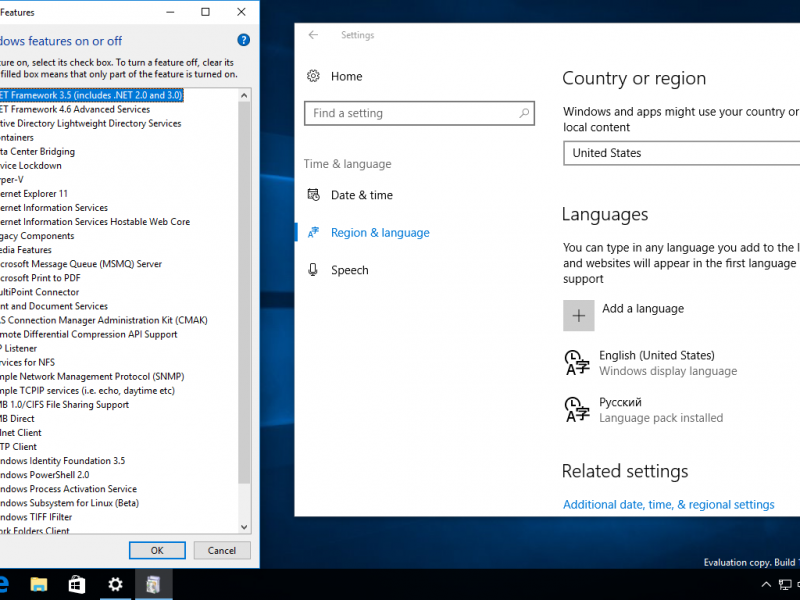This screenshot has width=800, height=600.
Task: Select Microsoft Message Queue (MSMQ) Server
Action: coord(81,264)
